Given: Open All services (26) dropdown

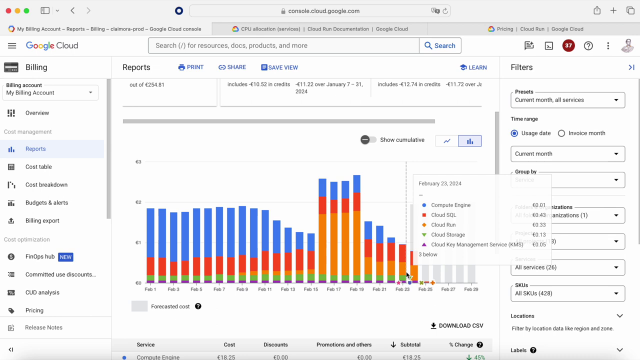Looking at the screenshot, I should 567,267.
